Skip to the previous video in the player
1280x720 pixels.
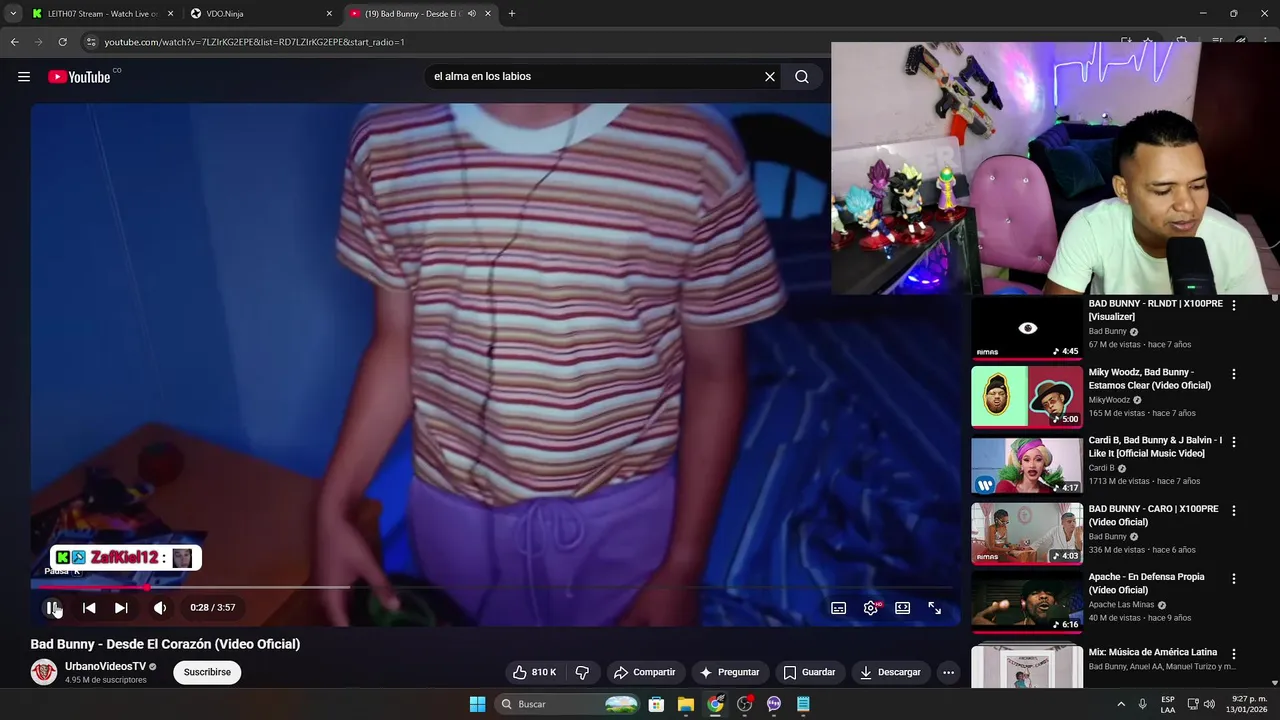click(89, 608)
